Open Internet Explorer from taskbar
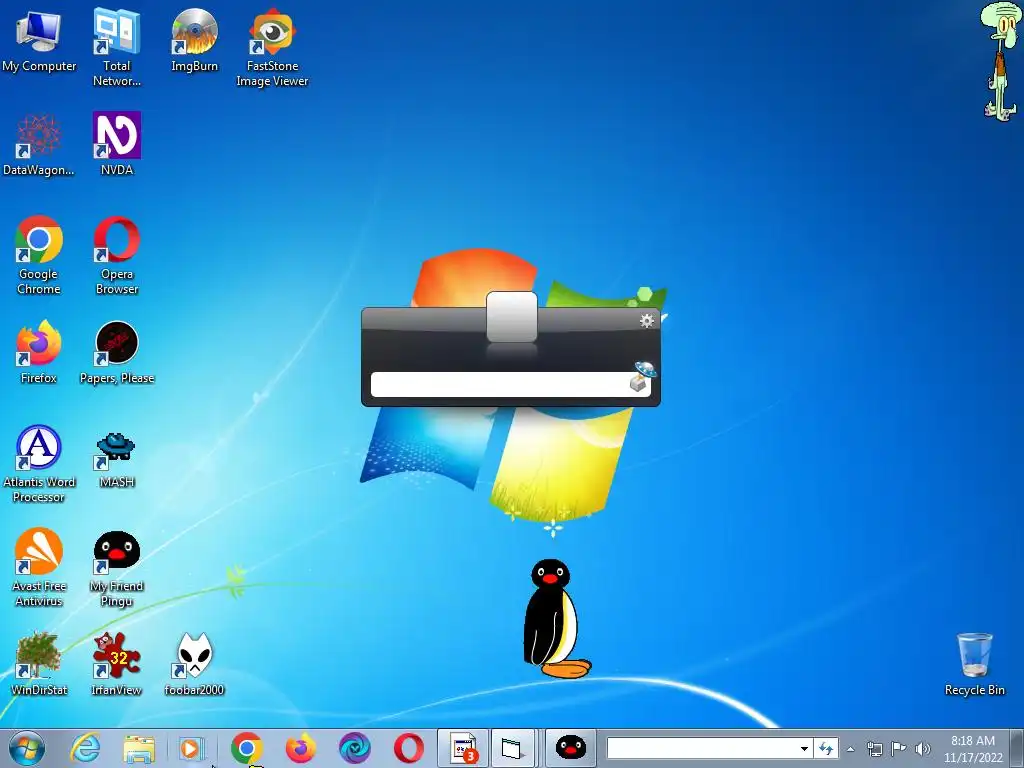Screen dimensions: 1024x768 coord(86,748)
